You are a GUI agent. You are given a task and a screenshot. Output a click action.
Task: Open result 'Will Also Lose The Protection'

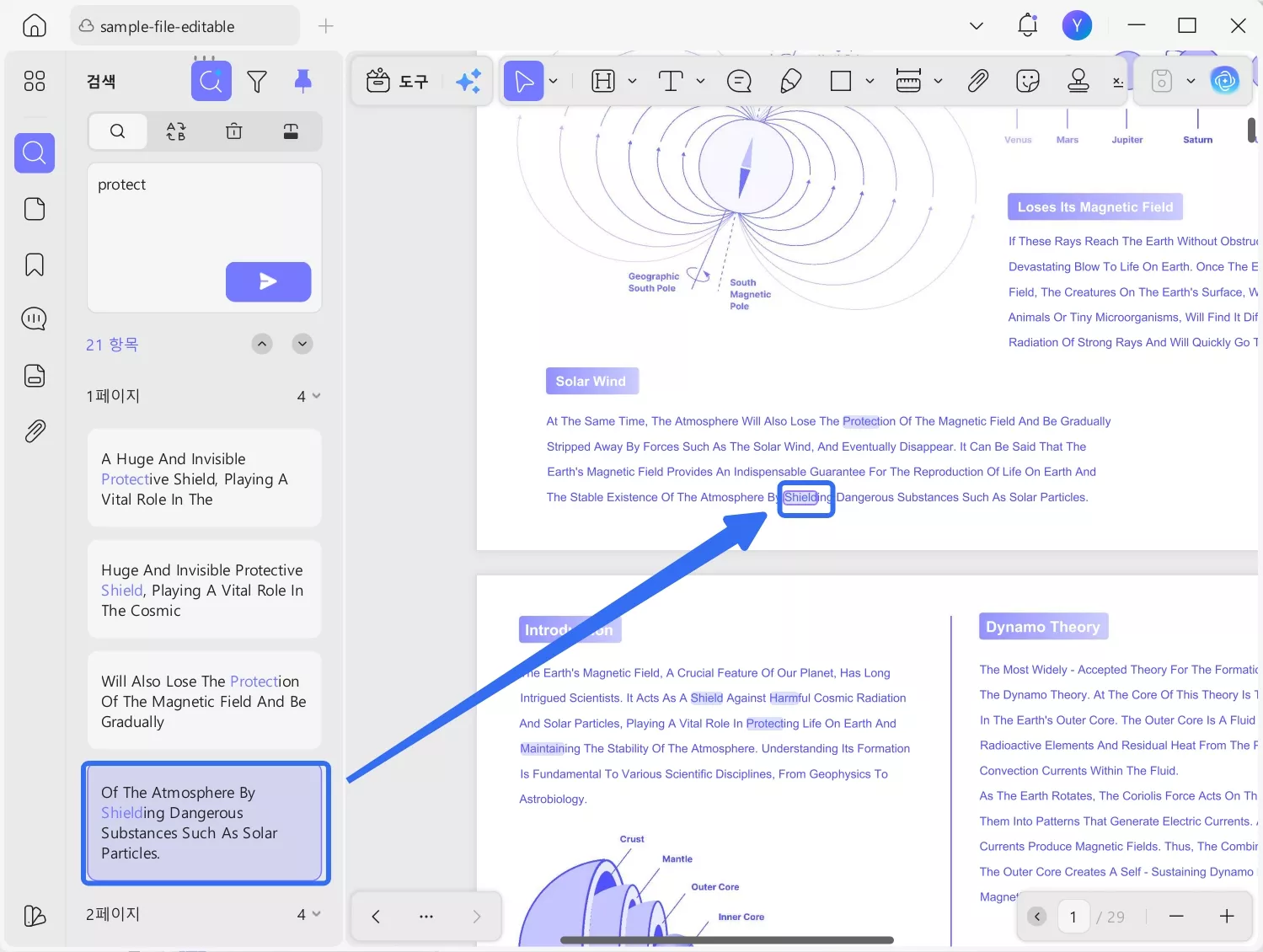pyautogui.click(x=205, y=701)
